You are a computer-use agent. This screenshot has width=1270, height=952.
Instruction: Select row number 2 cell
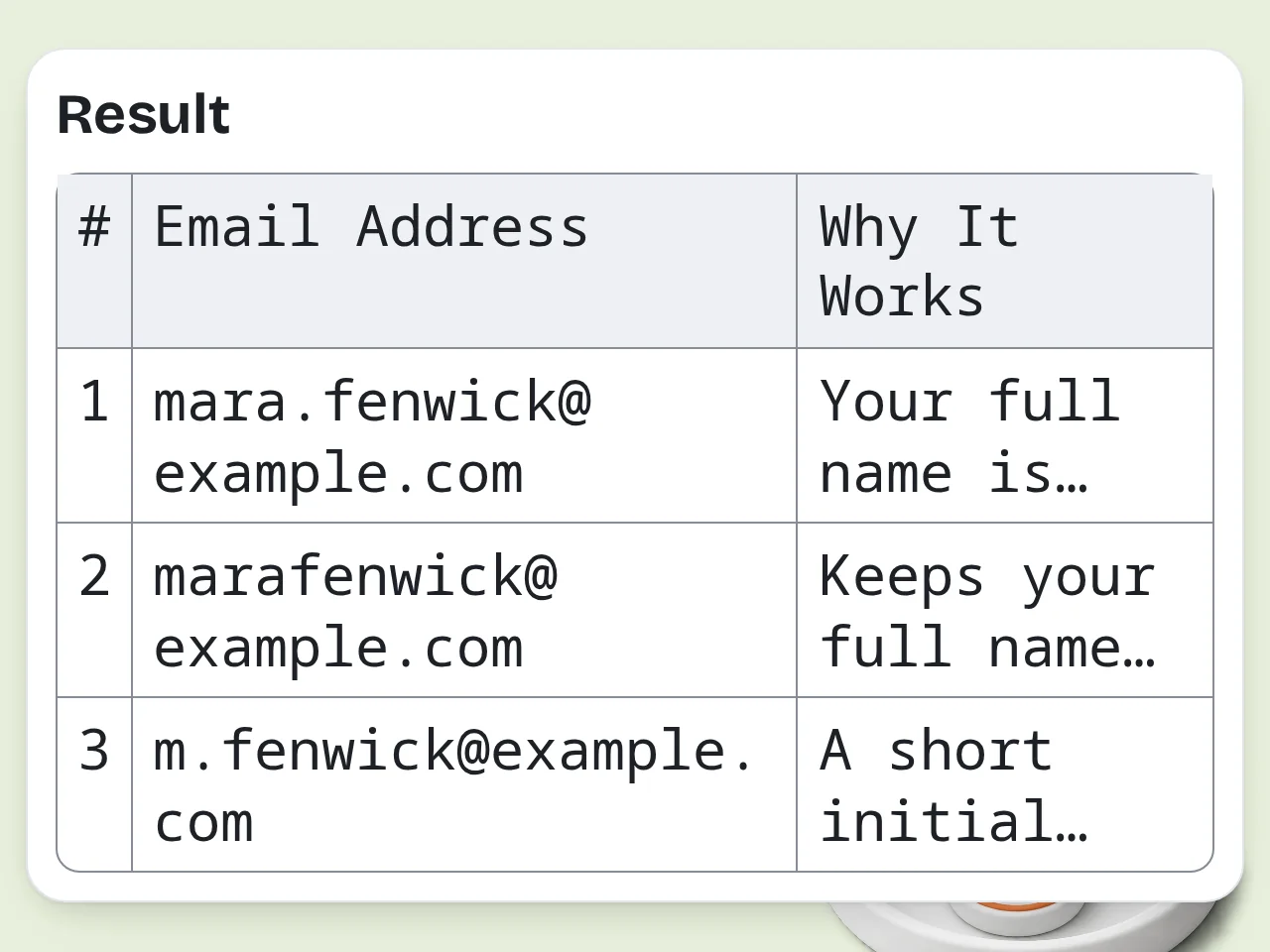click(x=94, y=610)
